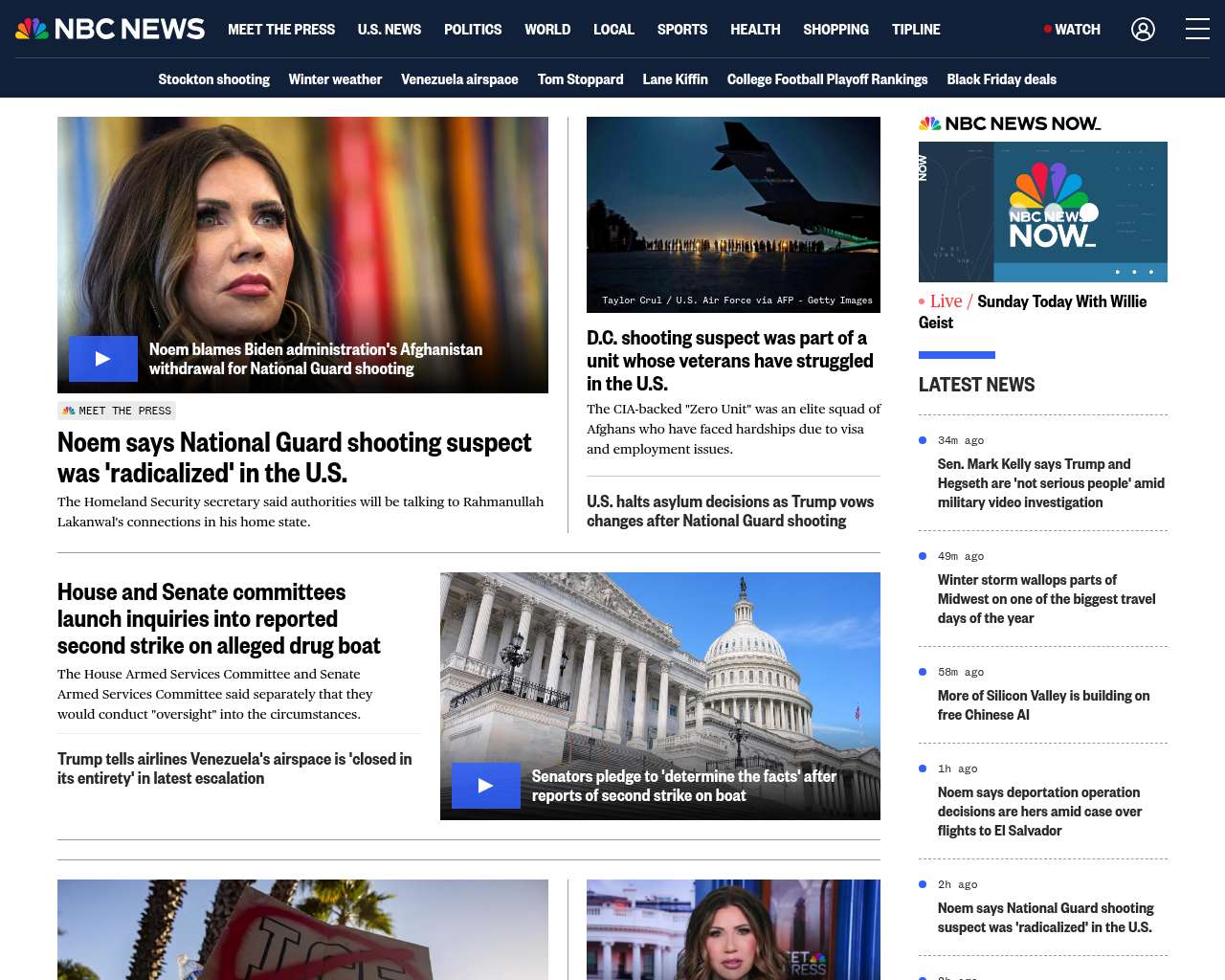Screen dimensions: 1225x980
Task: Open the 2h ago Noem radicalized item
Action: [1046, 918]
